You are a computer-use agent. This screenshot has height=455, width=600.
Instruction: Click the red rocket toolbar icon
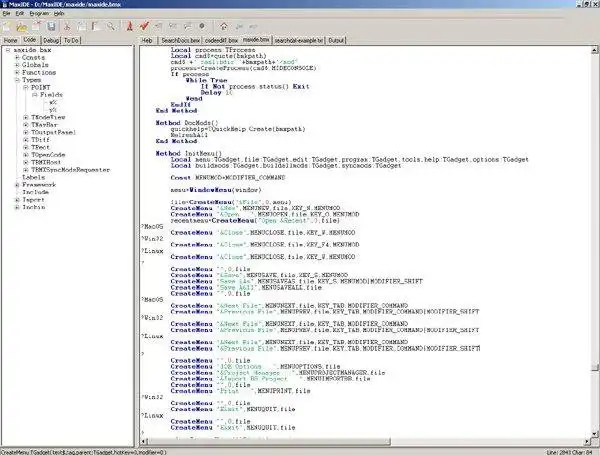130,26
